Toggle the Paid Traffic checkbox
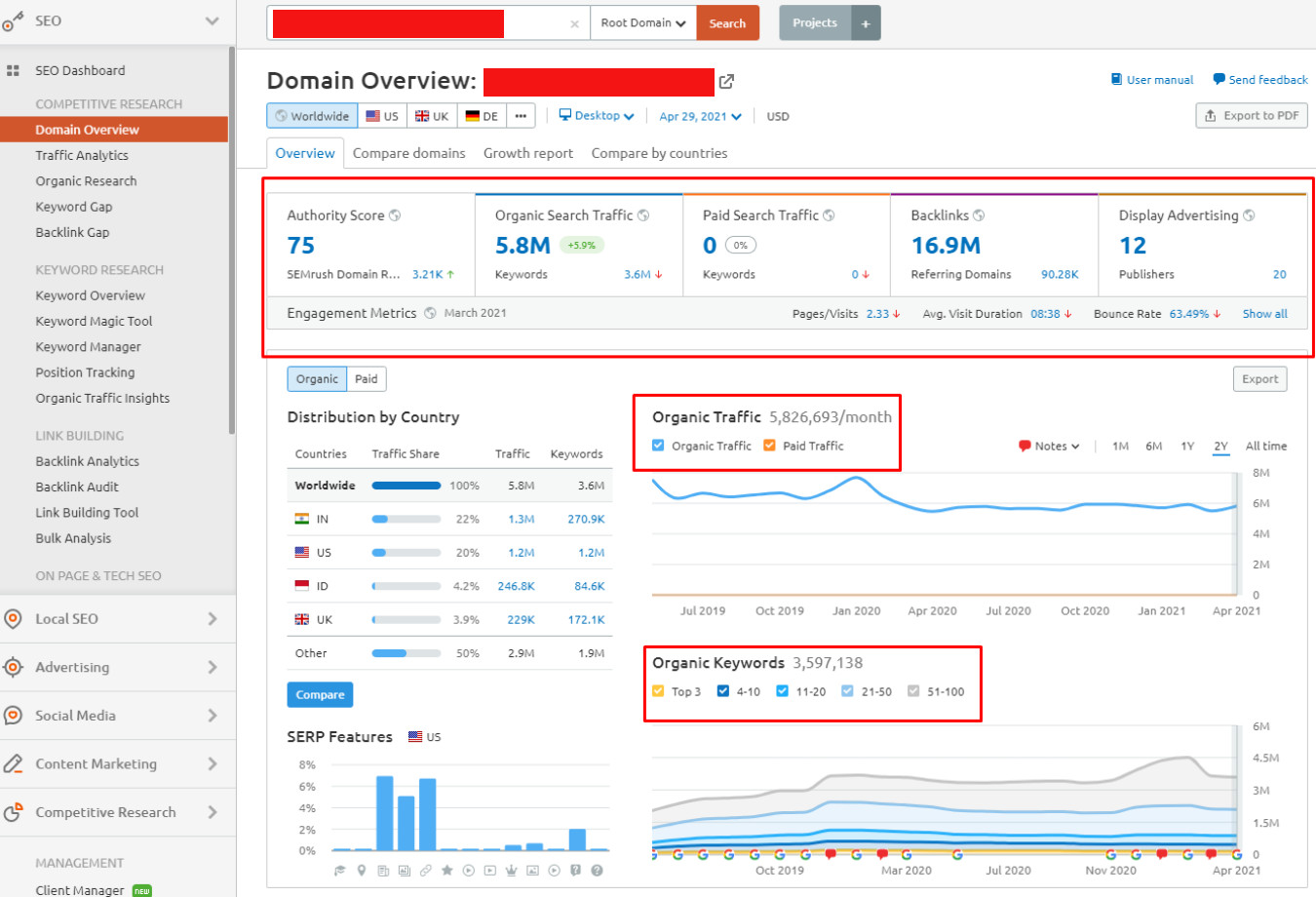Image resolution: width=1316 pixels, height=897 pixels. tap(769, 446)
